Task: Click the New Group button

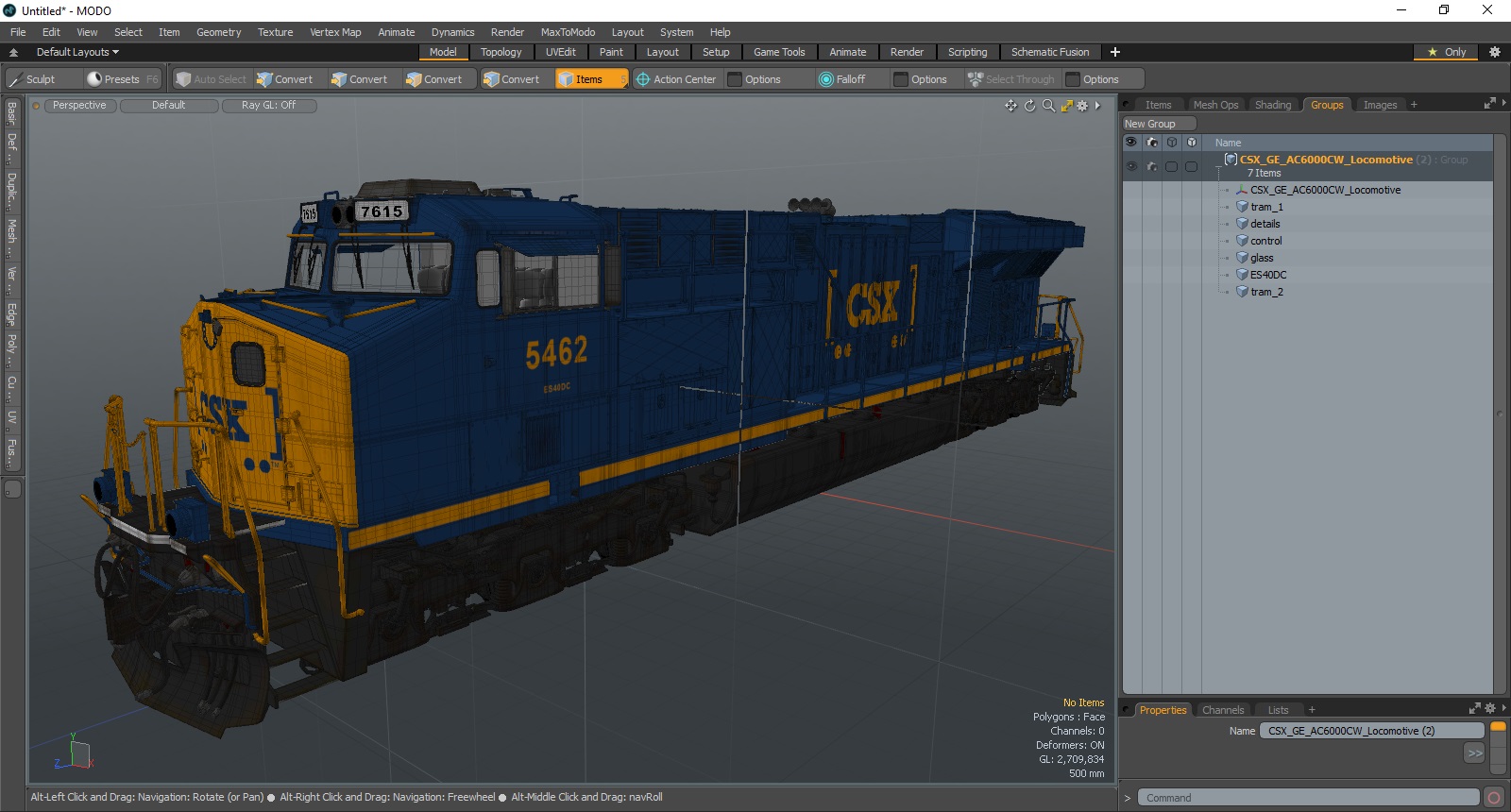Action: [1159, 124]
